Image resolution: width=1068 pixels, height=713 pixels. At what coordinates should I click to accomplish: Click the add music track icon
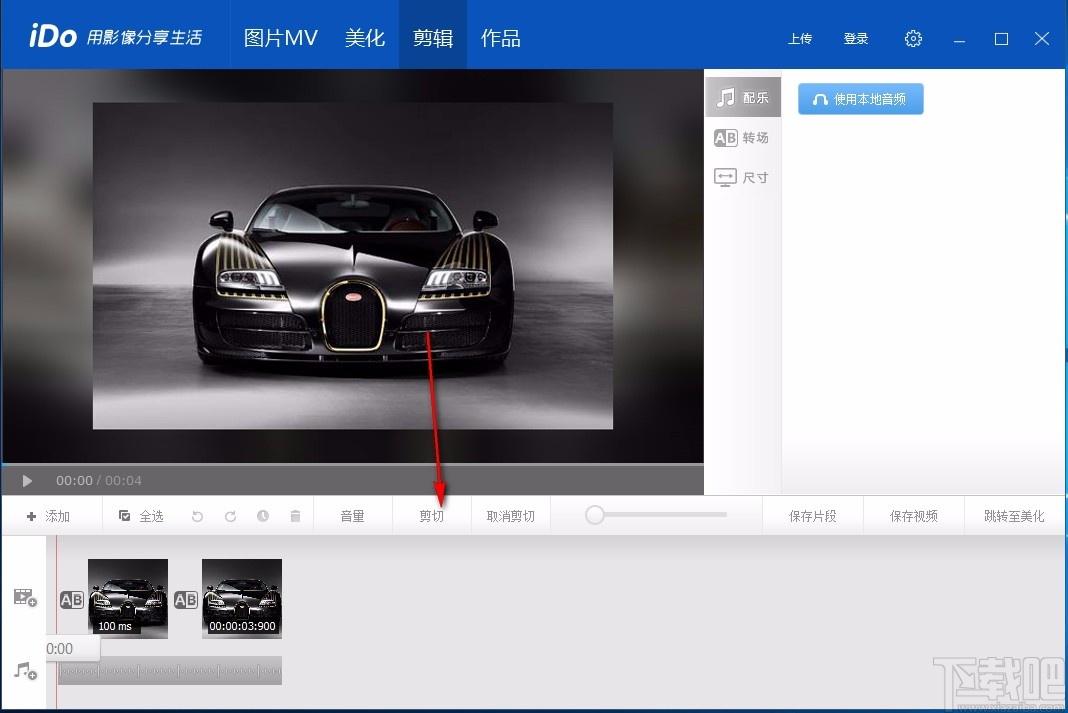25,671
